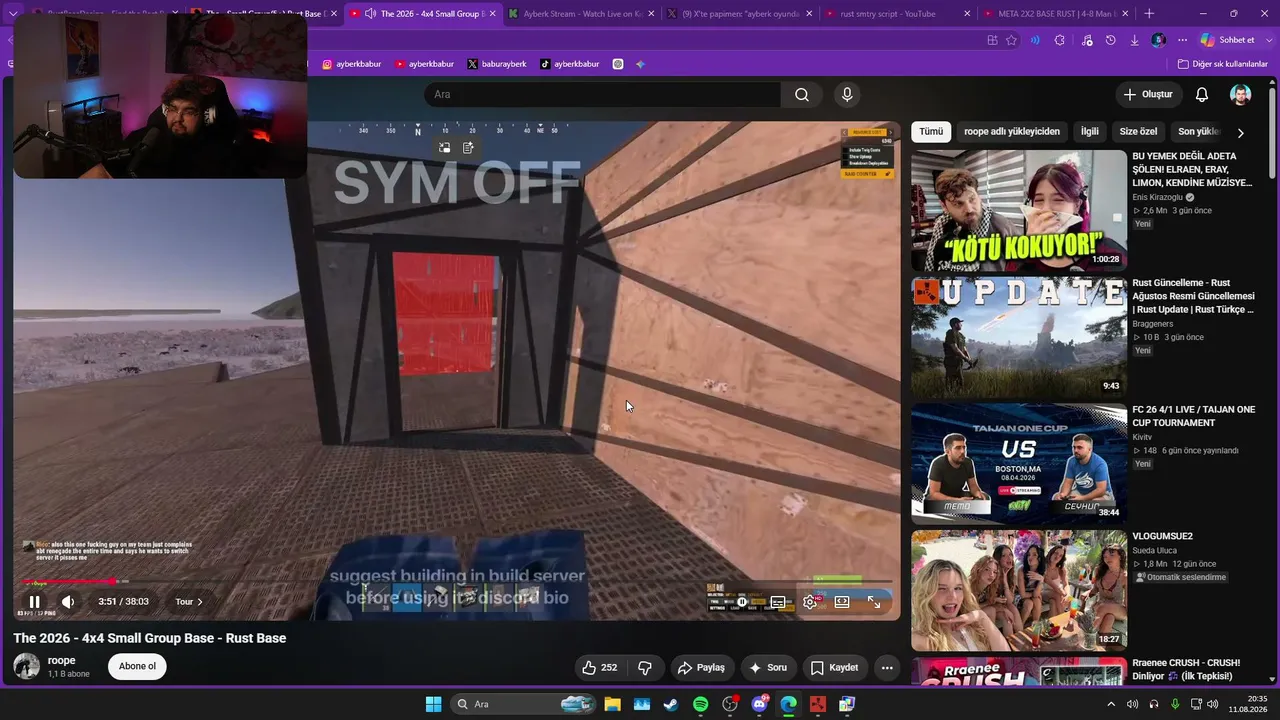Open the roope channel avatar
The image size is (1280, 720).
27,666
